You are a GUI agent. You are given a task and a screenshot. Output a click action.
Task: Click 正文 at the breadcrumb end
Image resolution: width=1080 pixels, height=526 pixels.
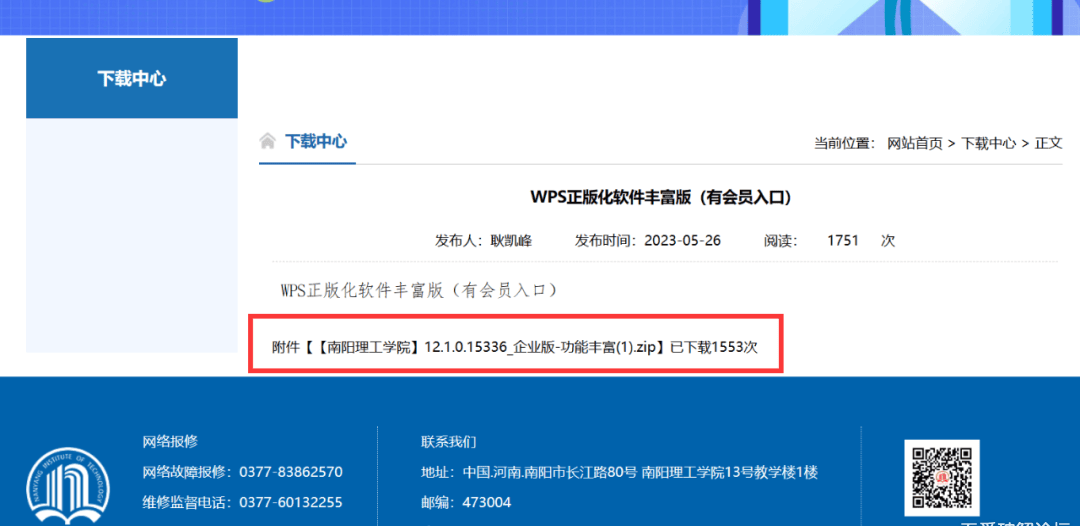1049,143
